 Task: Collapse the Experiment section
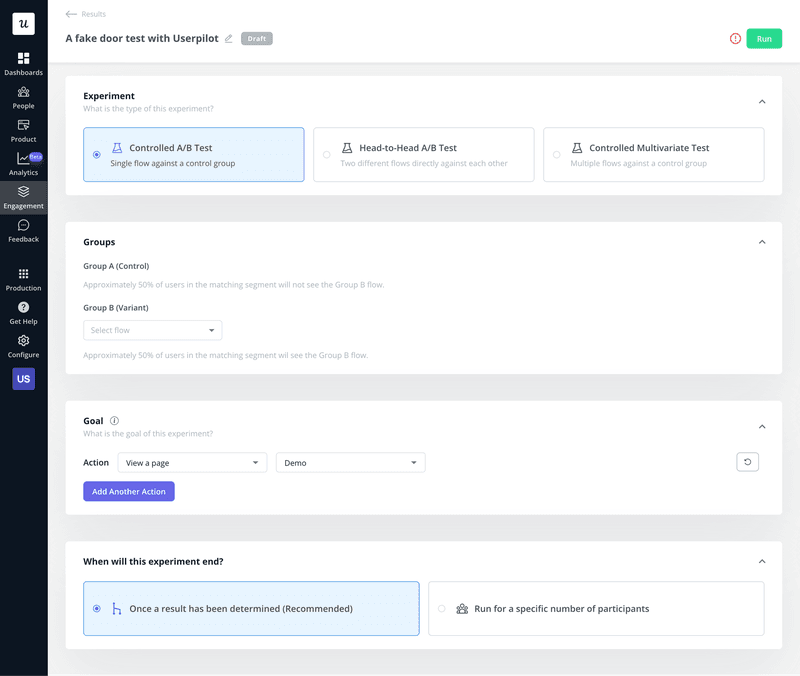pyautogui.click(x=762, y=101)
